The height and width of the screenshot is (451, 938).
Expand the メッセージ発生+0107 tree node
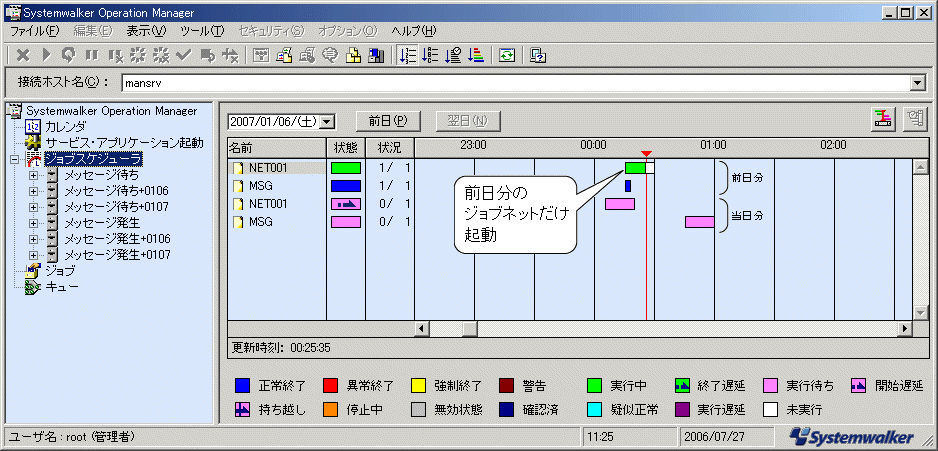[x=34, y=255]
